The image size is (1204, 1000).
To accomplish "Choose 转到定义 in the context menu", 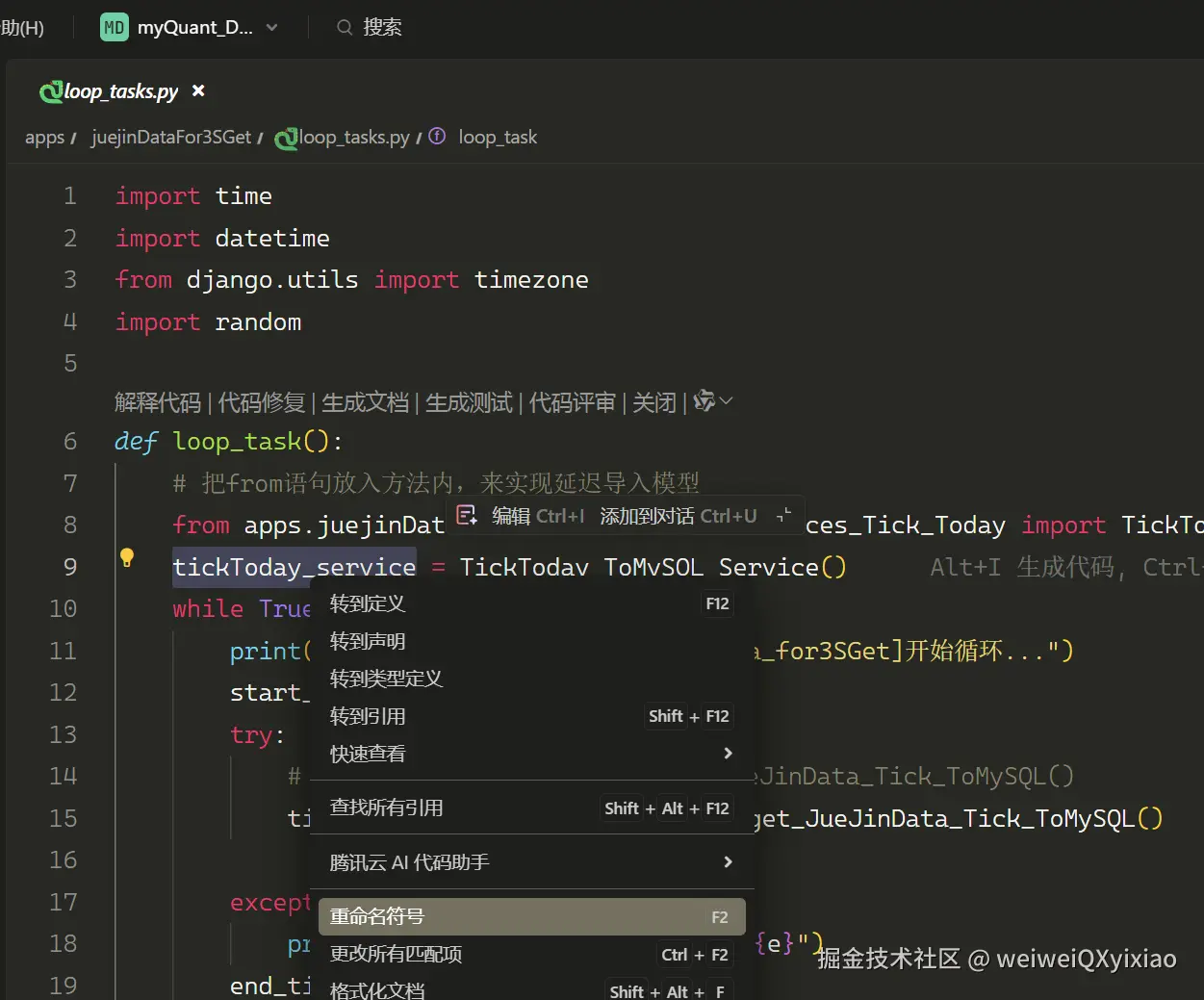I will click(368, 603).
